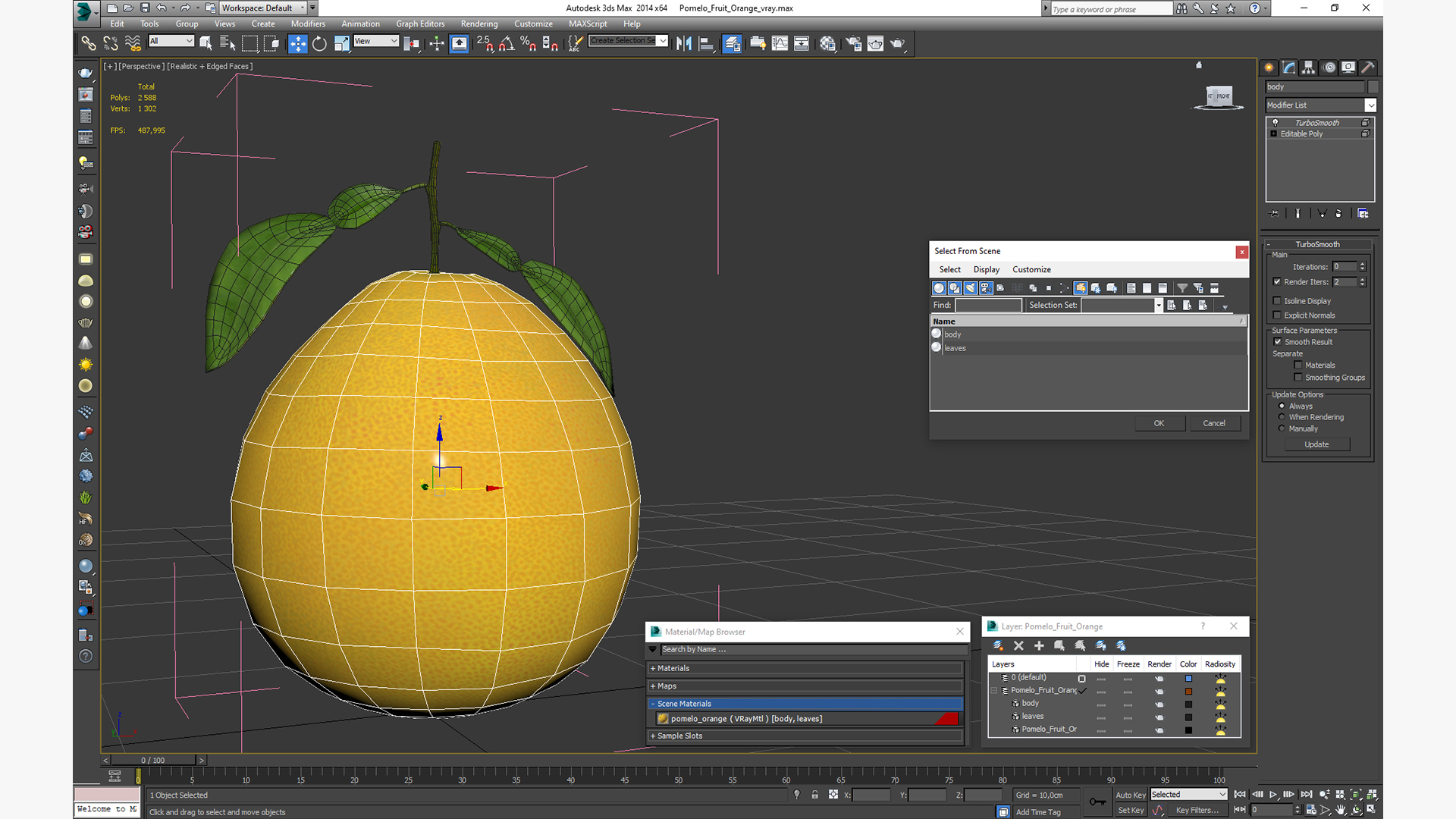Open the Rendering menu
This screenshot has width=1456, height=819.
[x=479, y=24]
